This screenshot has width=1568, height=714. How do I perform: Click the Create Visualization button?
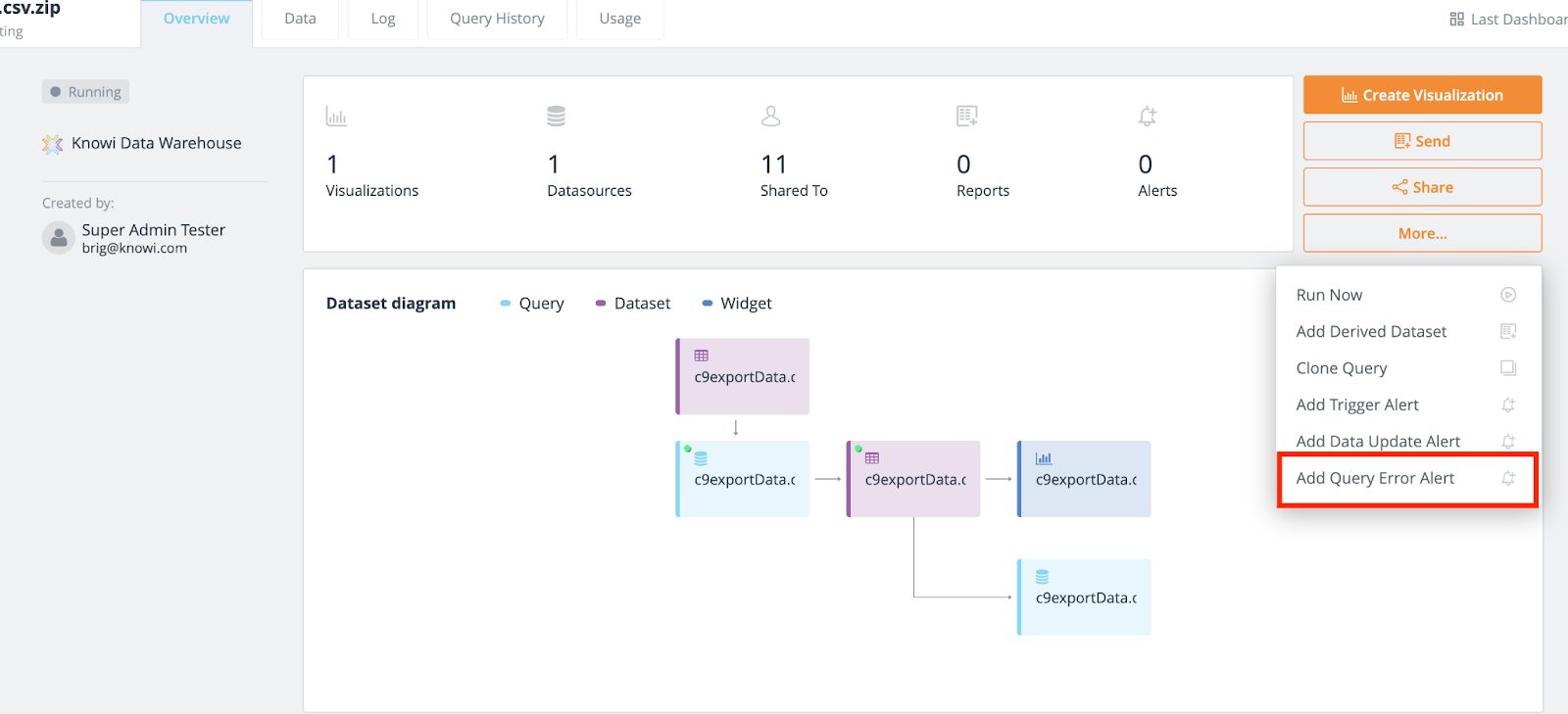pyautogui.click(x=1422, y=95)
